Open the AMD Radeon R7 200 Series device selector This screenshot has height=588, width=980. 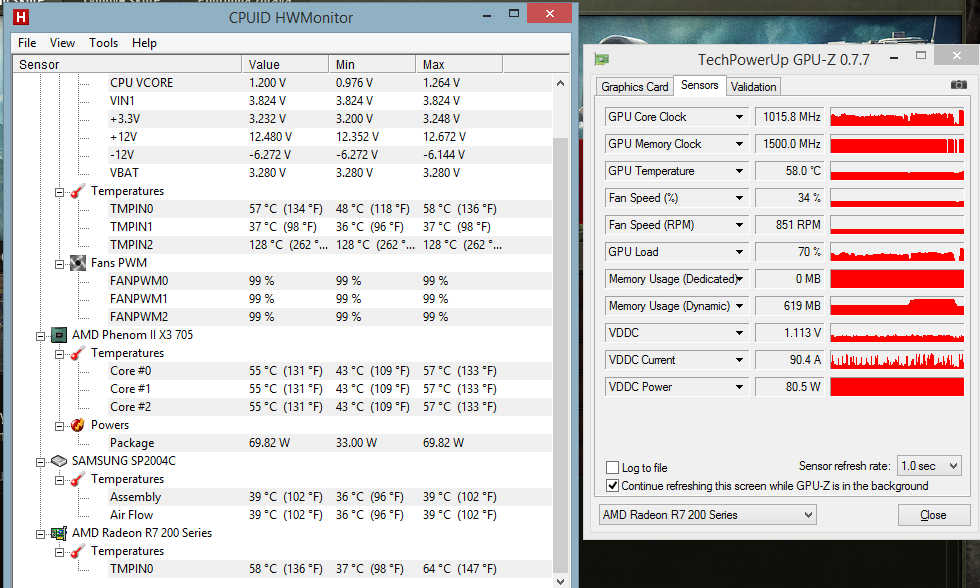pos(707,515)
